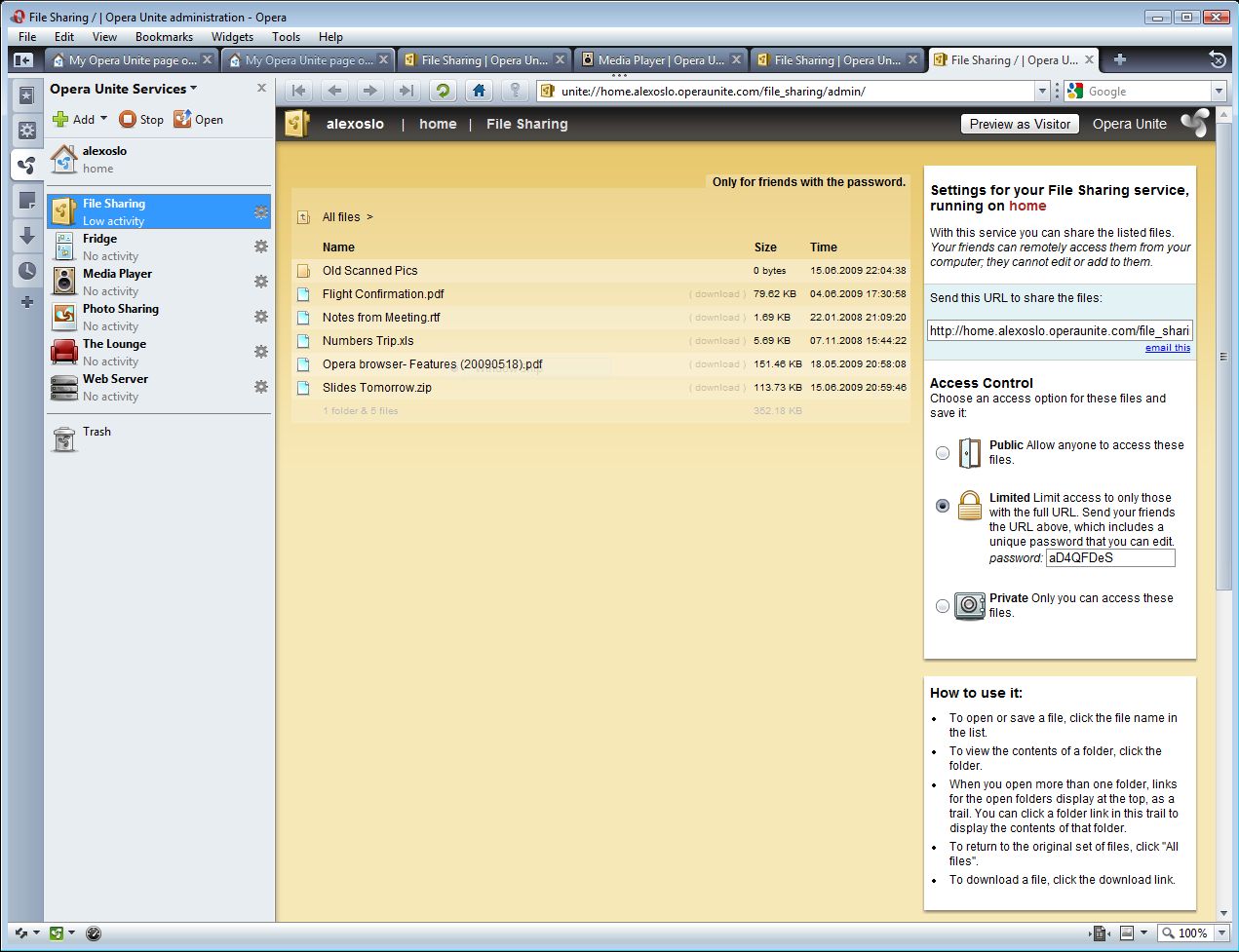1239x952 pixels.
Task: Click the Home toolbar icon
Action: click(479, 91)
